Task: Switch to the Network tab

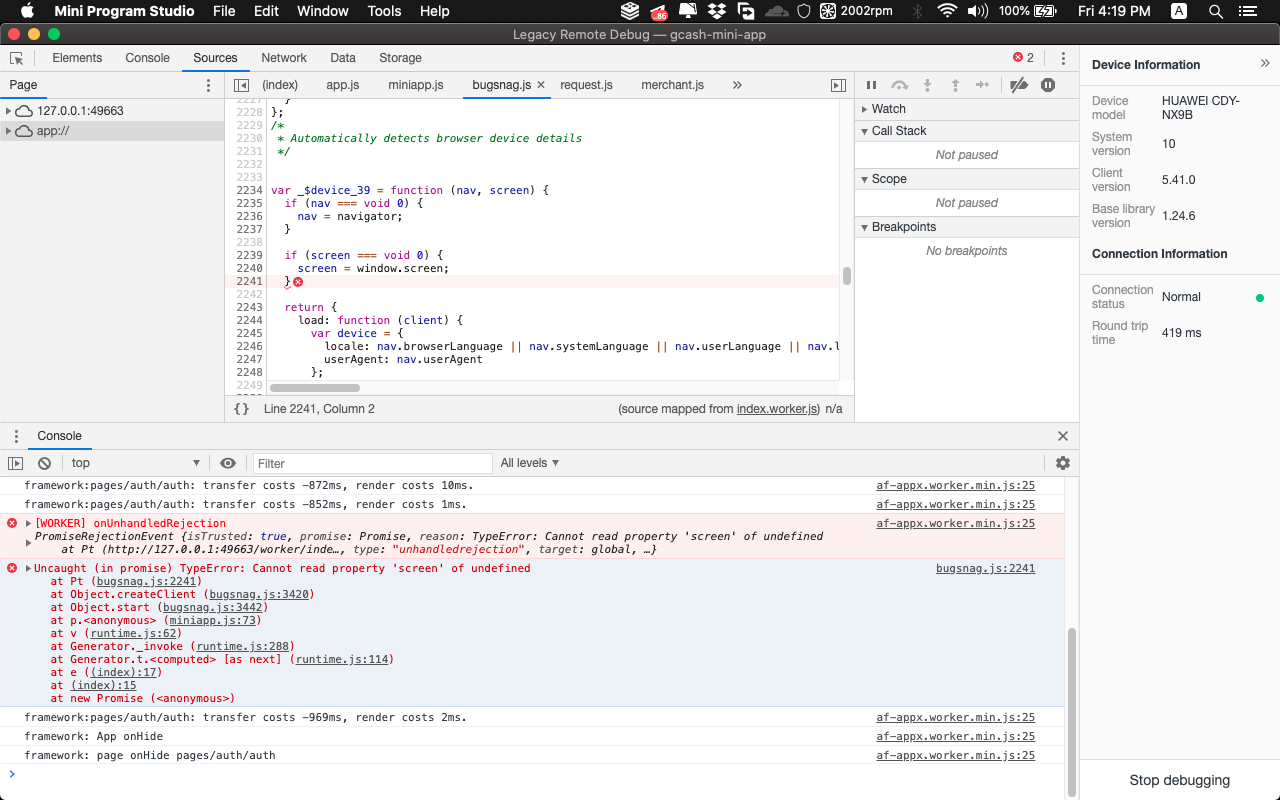Action: coord(284,58)
